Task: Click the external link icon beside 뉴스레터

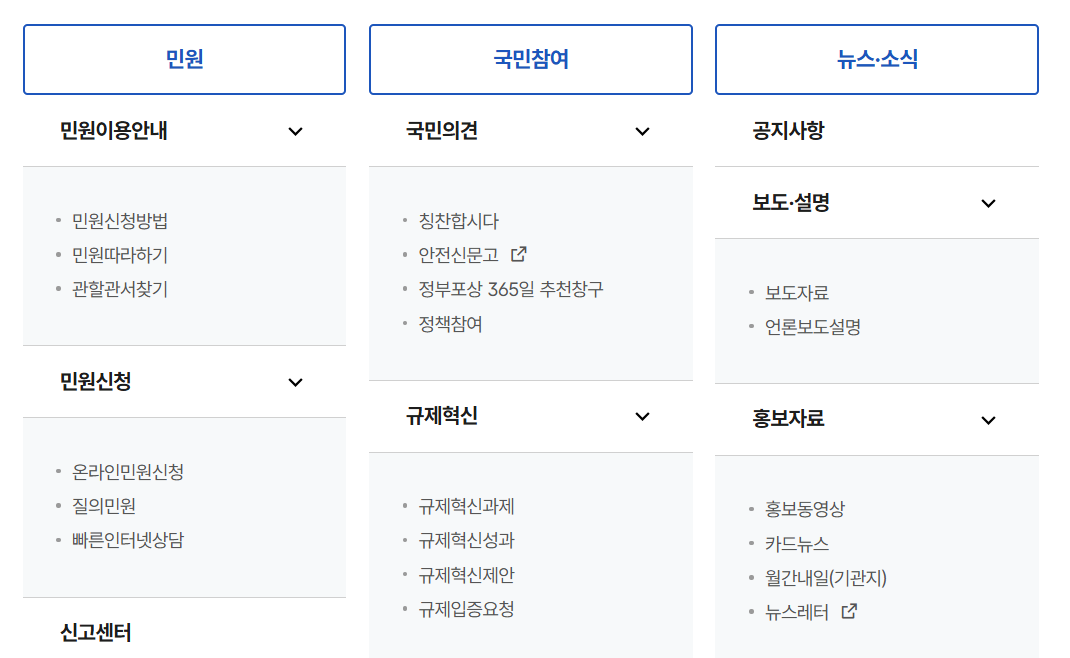Action: pos(848,610)
